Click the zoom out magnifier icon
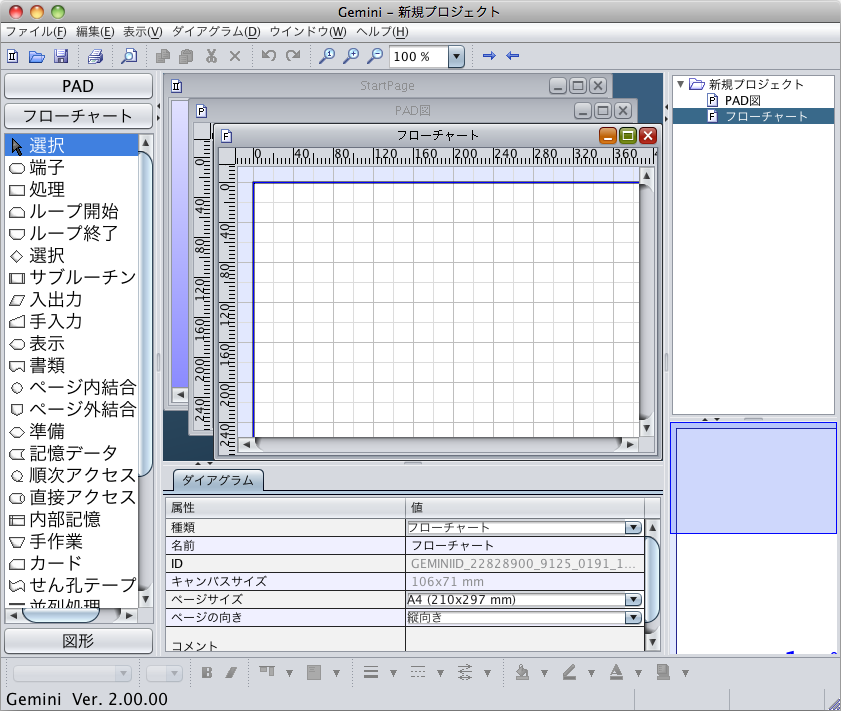This screenshot has height=711, width=841. [375, 56]
